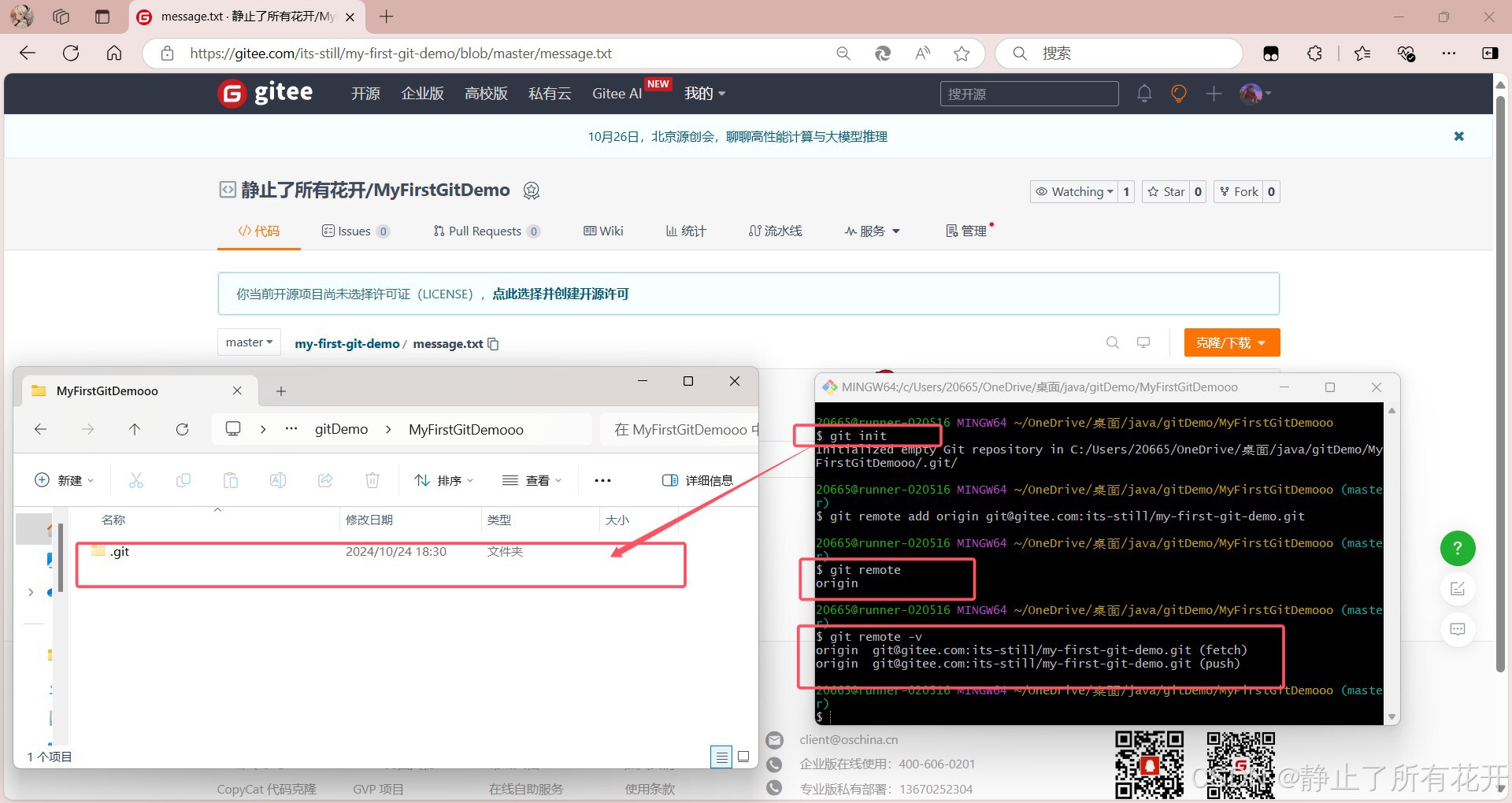Switch to the Issues tab
This screenshot has height=803, width=1512.
coord(355,231)
